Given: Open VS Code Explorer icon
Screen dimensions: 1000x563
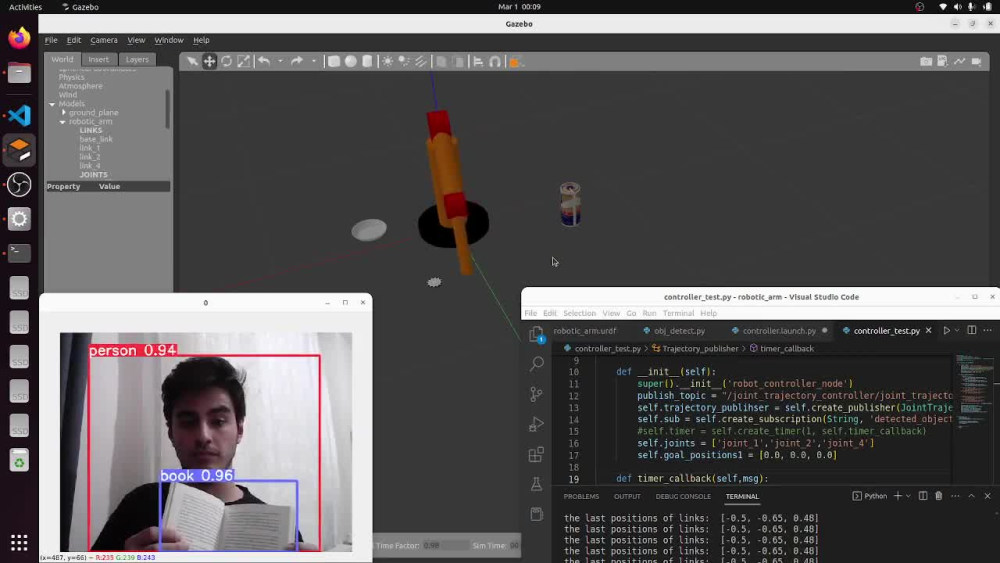Looking at the screenshot, I should pos(536,334).
